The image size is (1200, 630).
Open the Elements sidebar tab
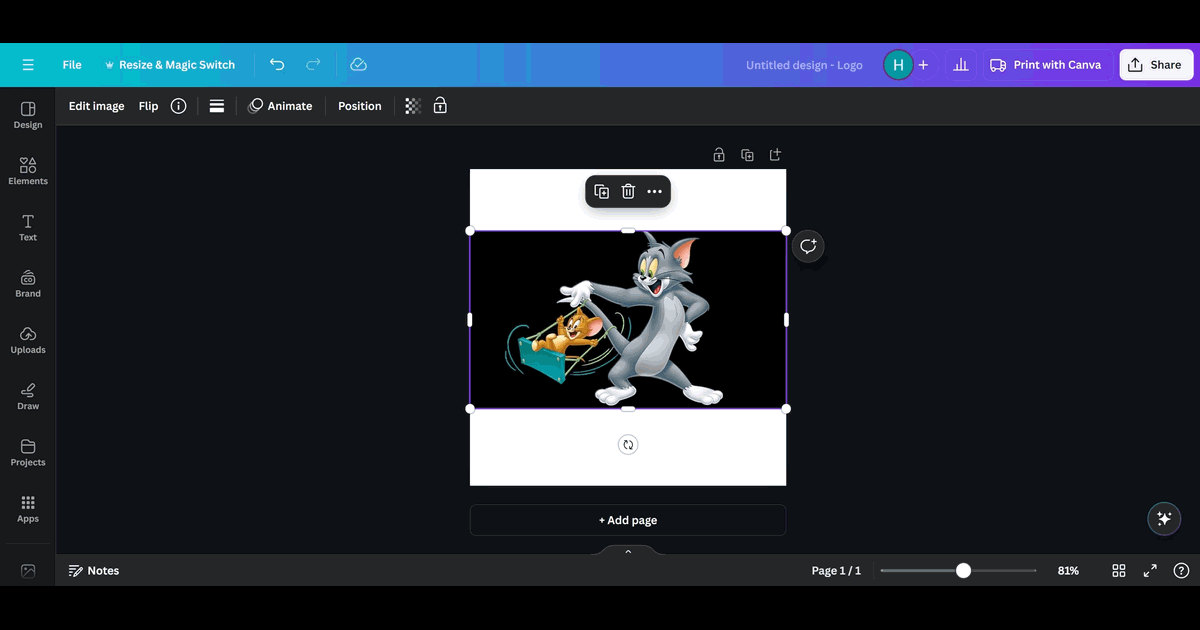coord(28,171)
